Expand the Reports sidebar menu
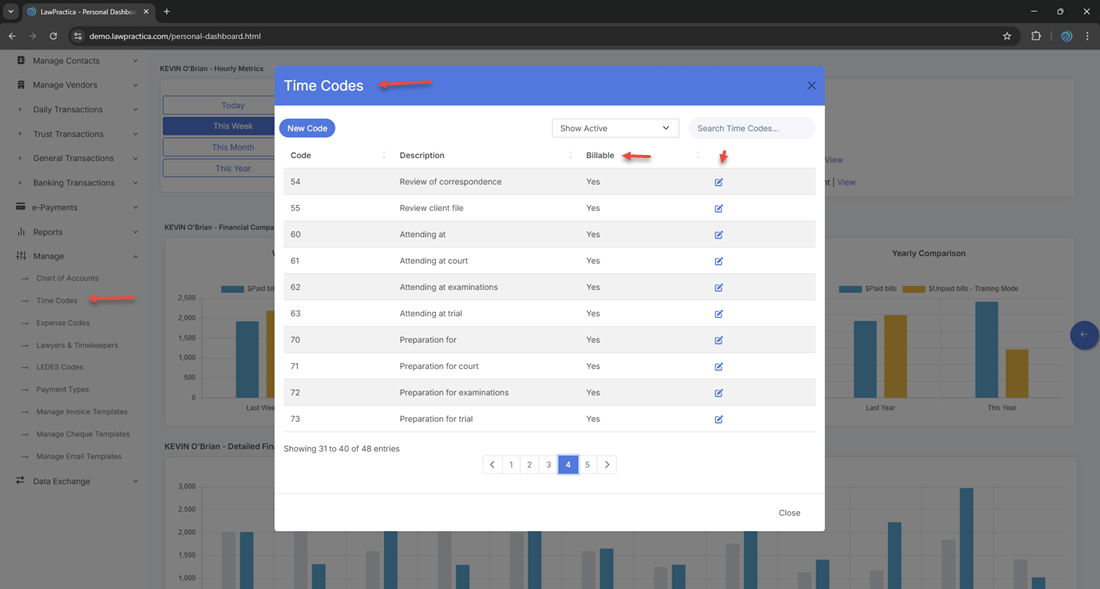The width and height of the screenshot is (1100, 589). point(76,232)
